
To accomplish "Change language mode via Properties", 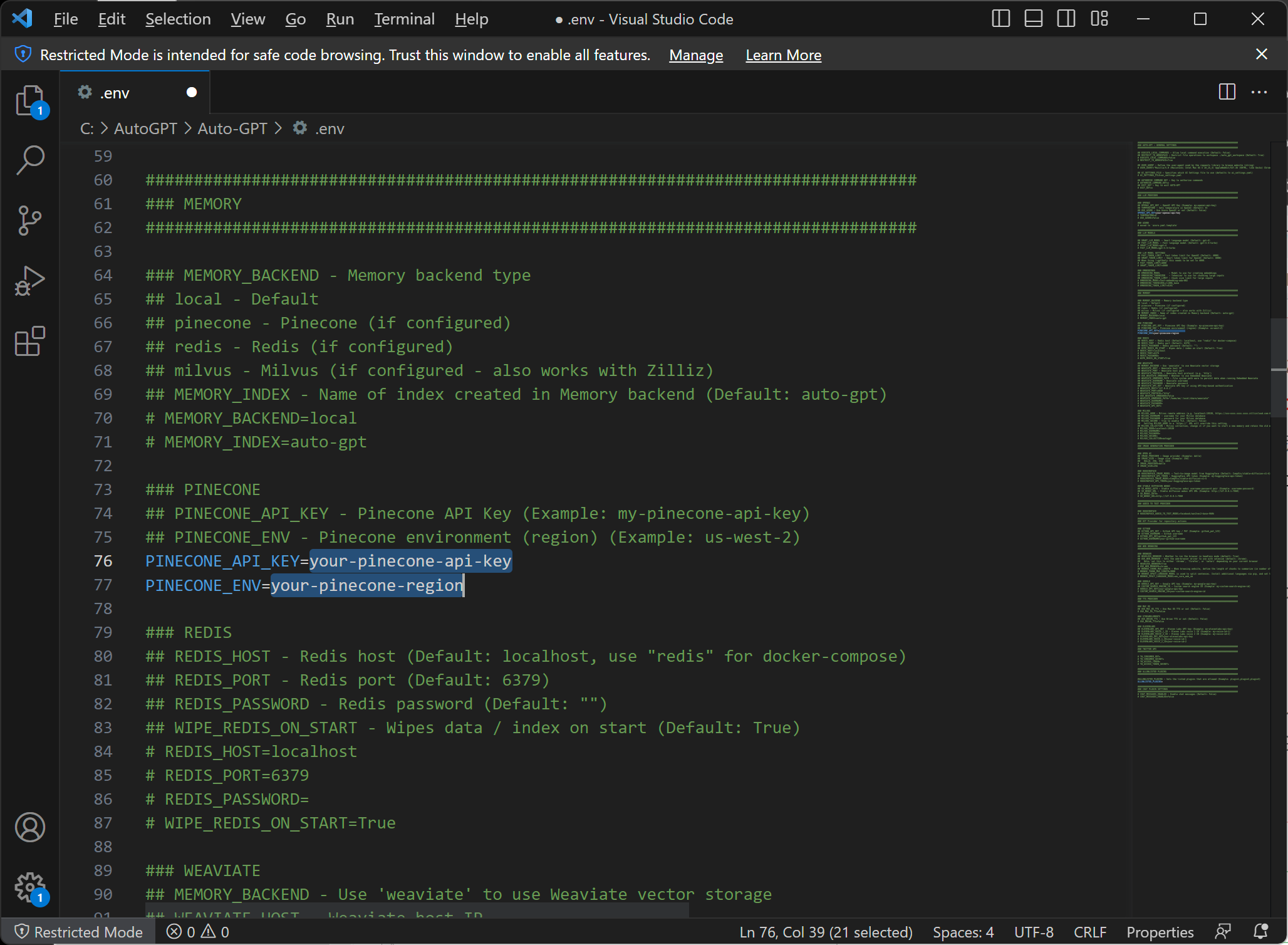I will tap(1160, 932).
